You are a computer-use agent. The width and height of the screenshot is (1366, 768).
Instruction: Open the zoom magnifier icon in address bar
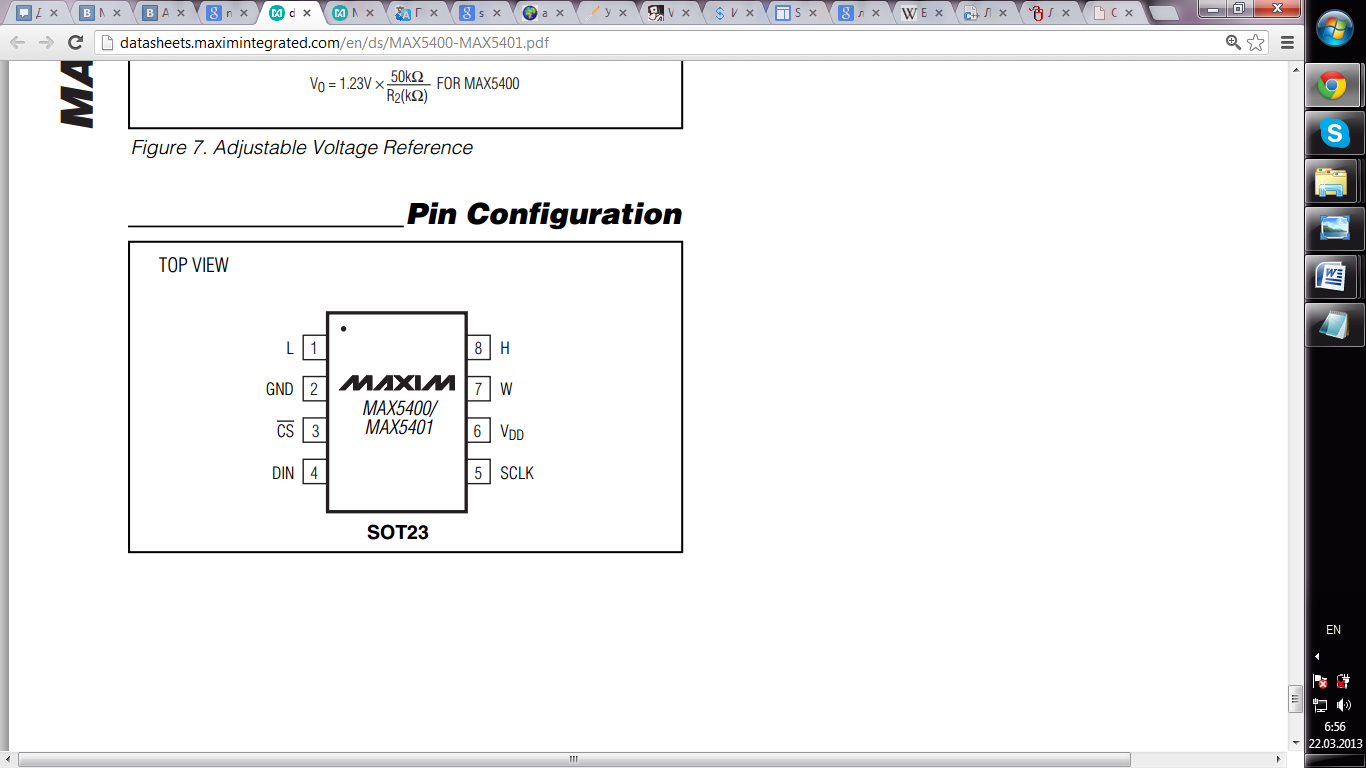(1234, 43)
